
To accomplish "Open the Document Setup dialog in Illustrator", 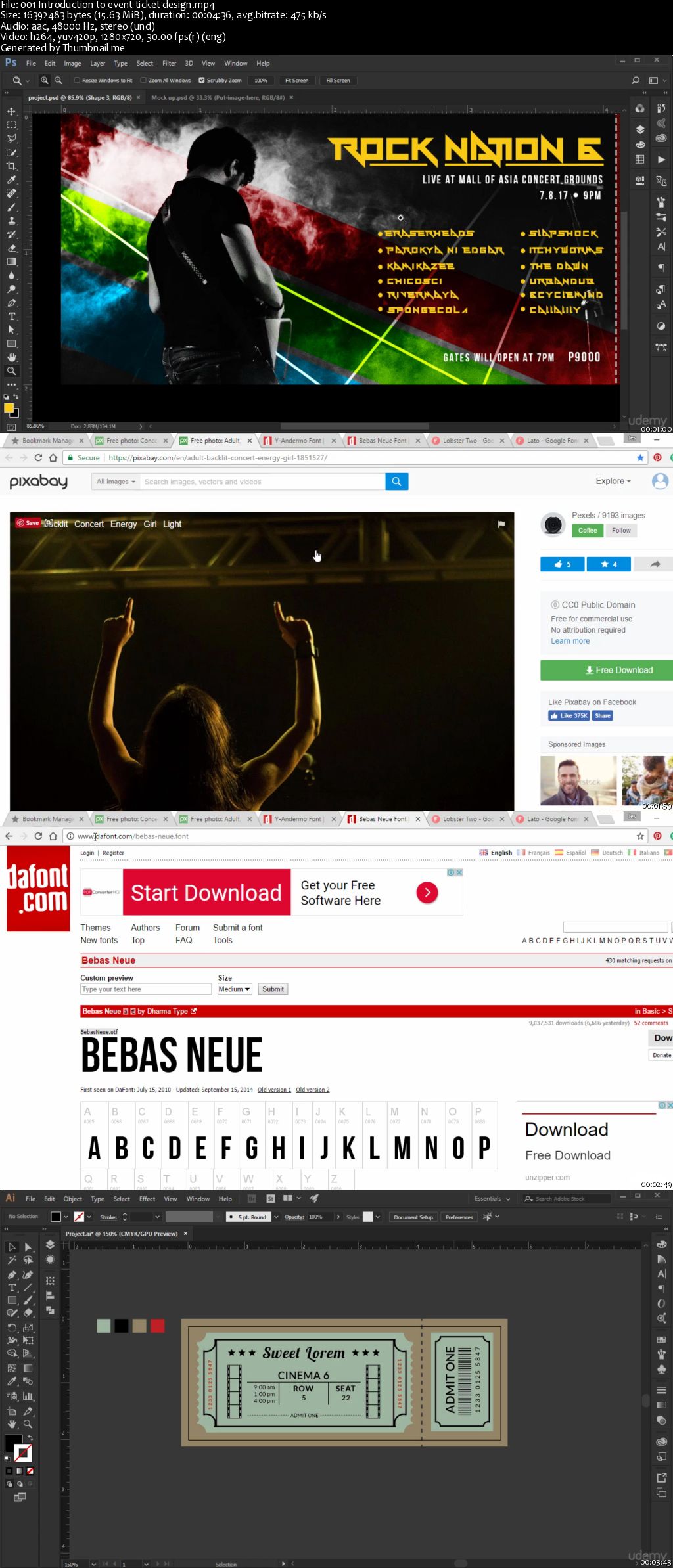I will click(x=413, y=1217).
